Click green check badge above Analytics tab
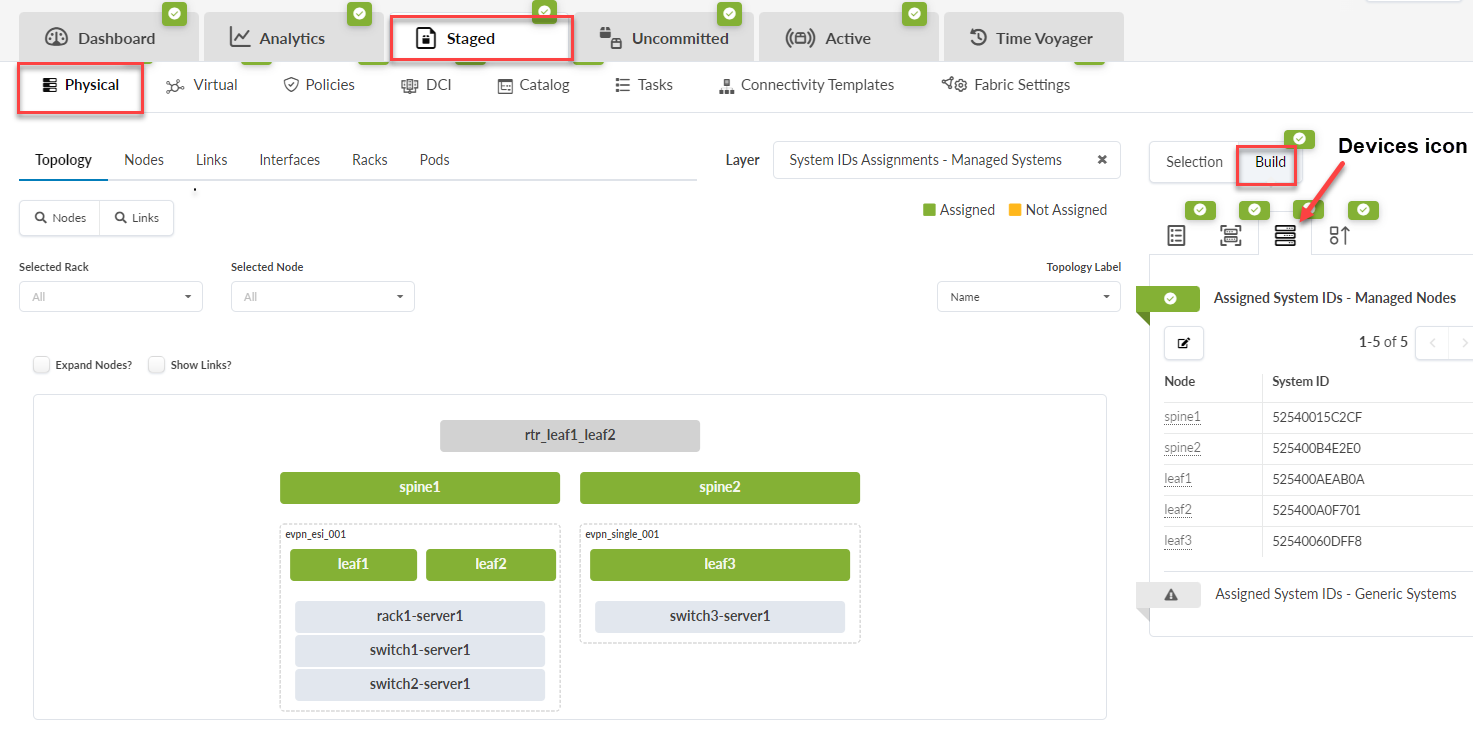This screenshot has width=1476, height=755. 359,13
